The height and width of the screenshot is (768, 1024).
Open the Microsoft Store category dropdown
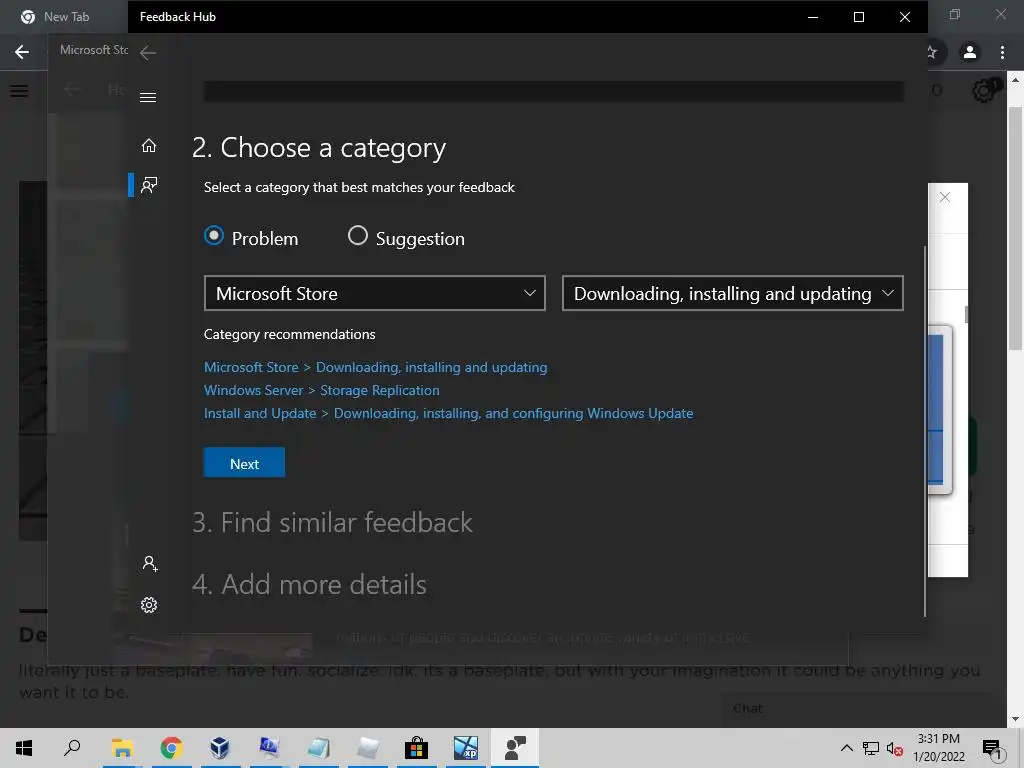coord(375,293)
